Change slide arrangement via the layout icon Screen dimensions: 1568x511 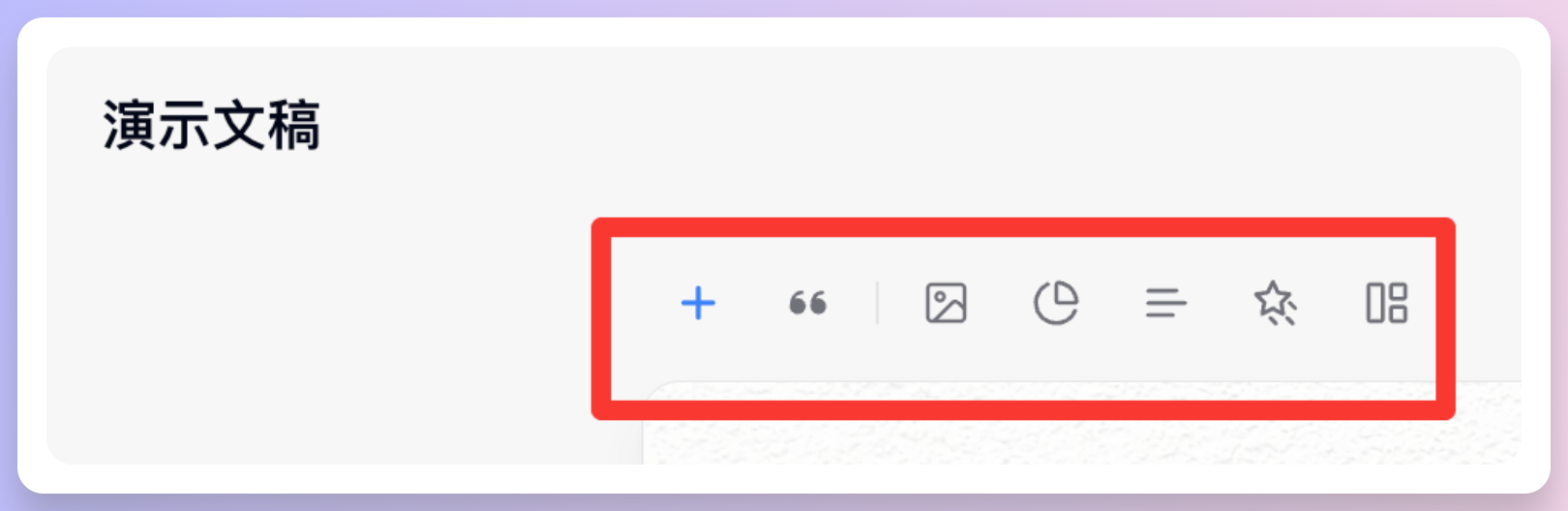click(1386, 303)
